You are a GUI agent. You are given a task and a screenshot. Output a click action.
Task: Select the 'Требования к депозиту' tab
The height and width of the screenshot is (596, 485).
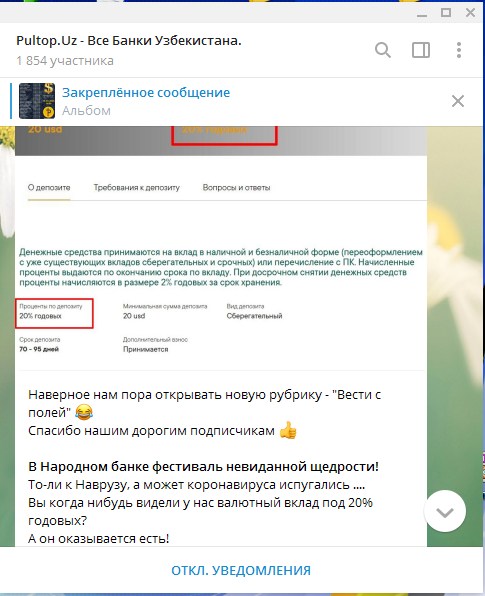coord(136,187)
